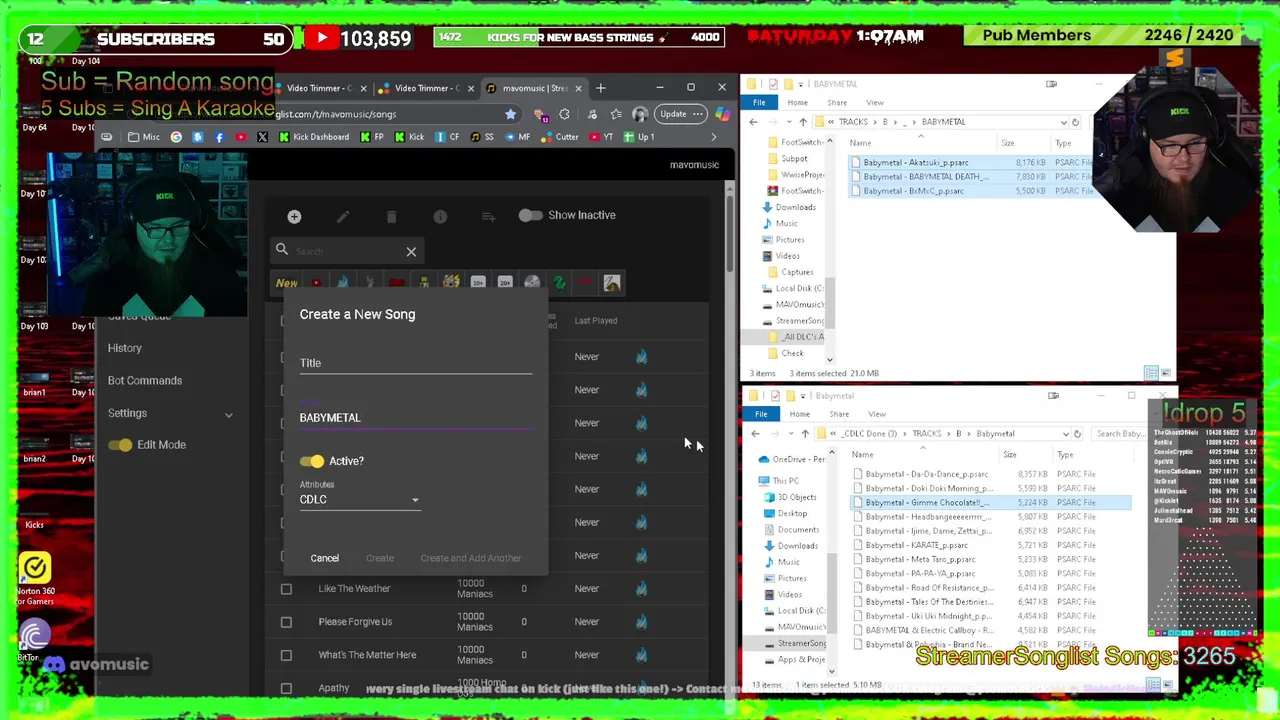This screenshot has width=1280, height=720.
Task: Open new browser tab with plus button
Action: pos(601,88)
